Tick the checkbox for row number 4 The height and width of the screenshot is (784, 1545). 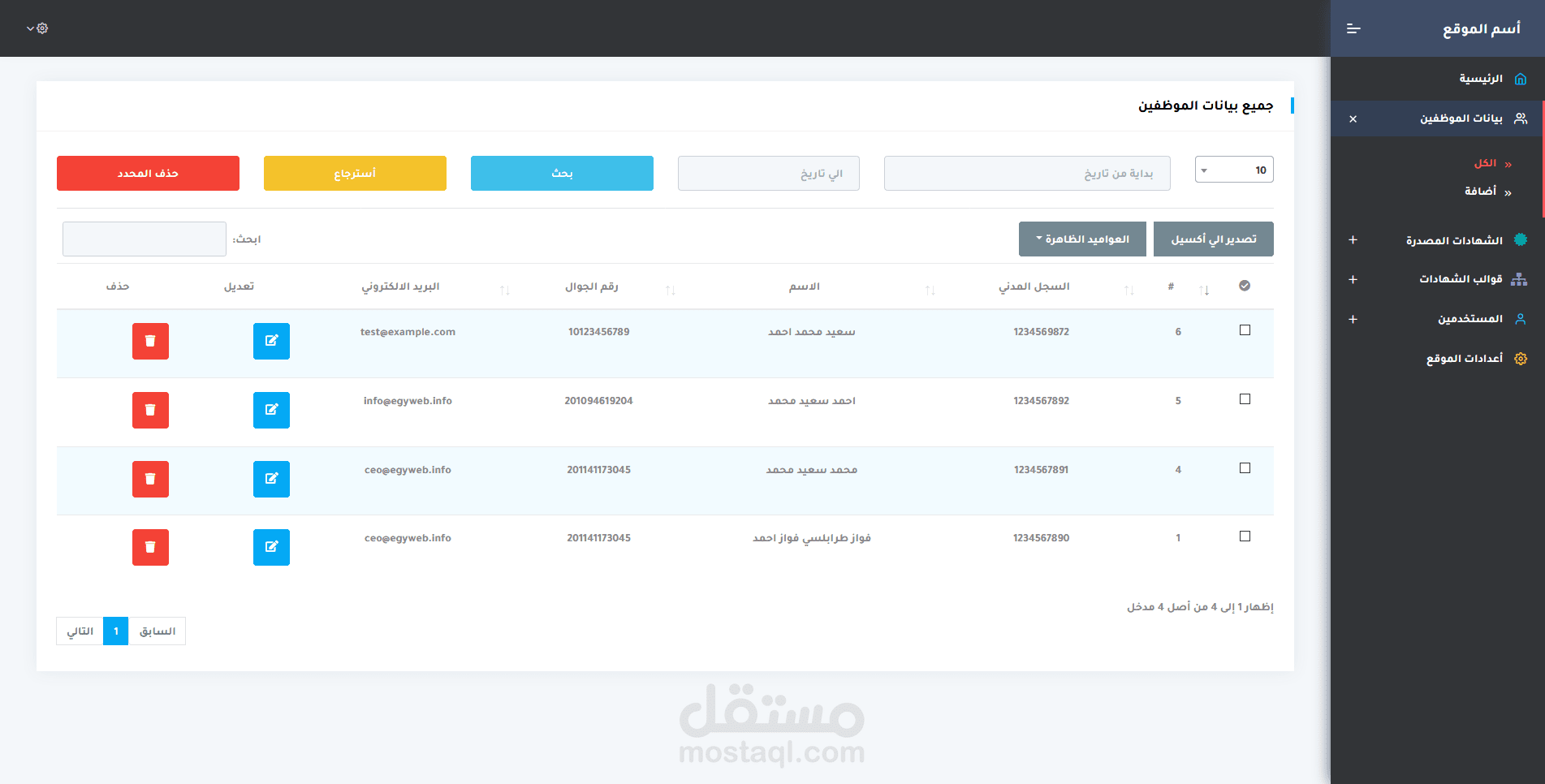[1245, 468]
